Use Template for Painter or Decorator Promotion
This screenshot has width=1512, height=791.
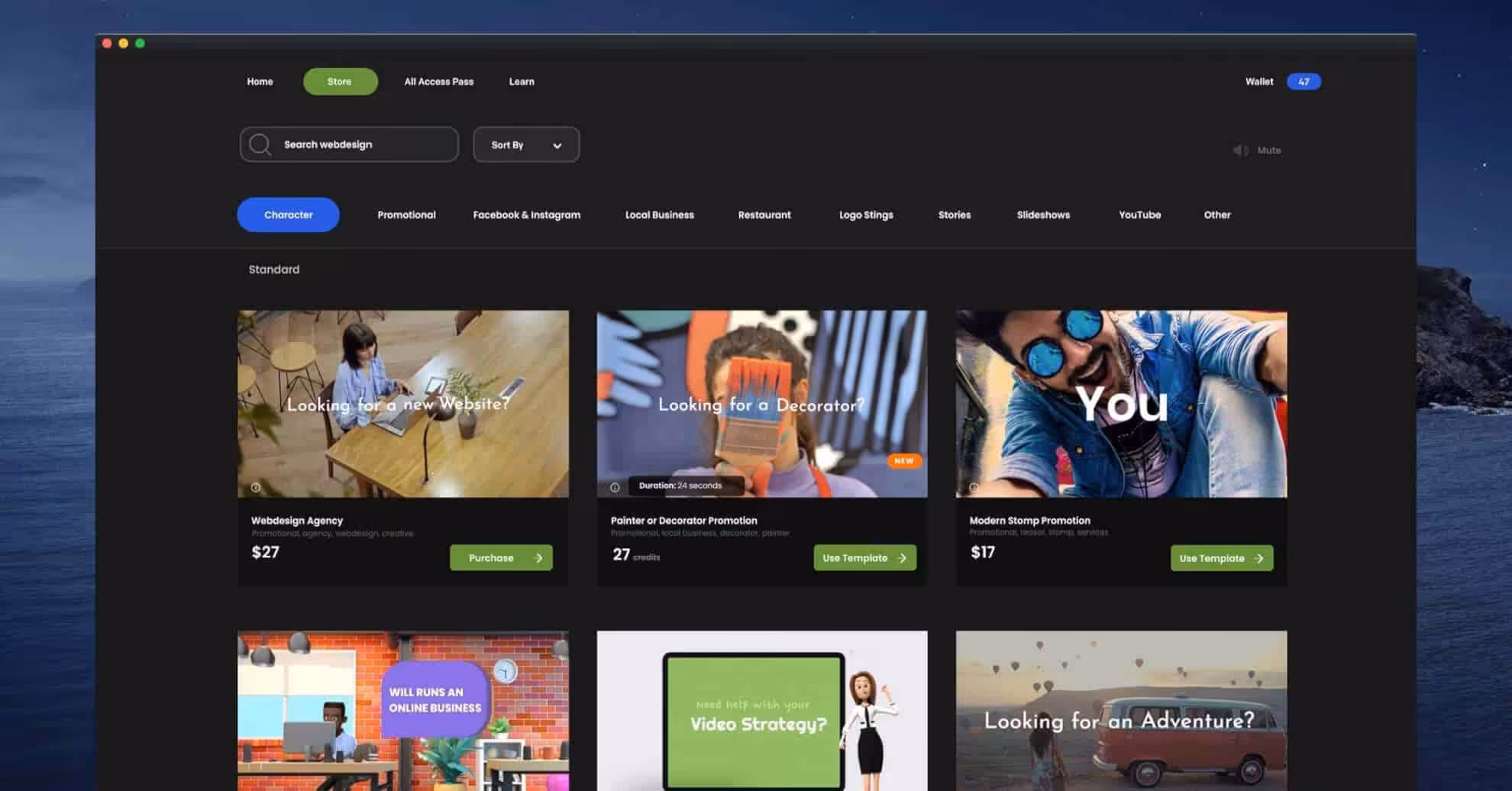(x=864, y=558)
